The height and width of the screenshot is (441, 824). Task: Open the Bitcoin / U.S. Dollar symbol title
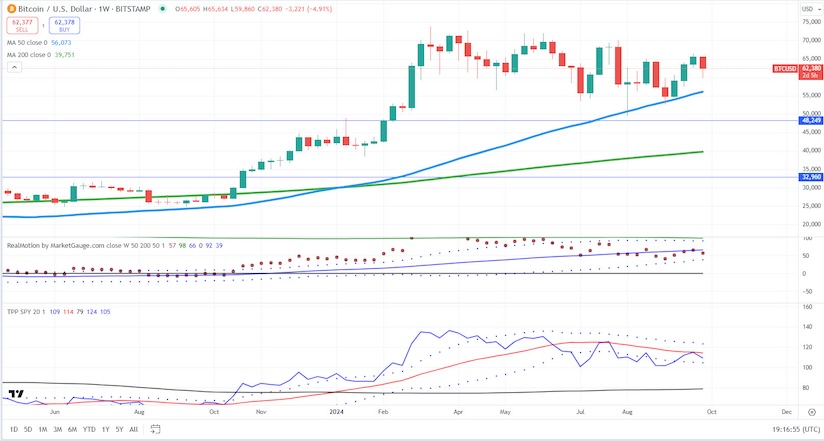[84, 9]
